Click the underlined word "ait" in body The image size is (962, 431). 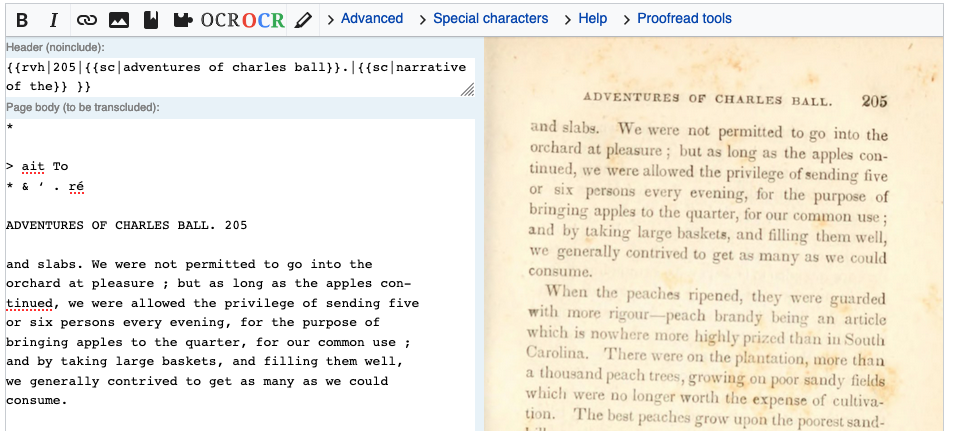[33, 166]
